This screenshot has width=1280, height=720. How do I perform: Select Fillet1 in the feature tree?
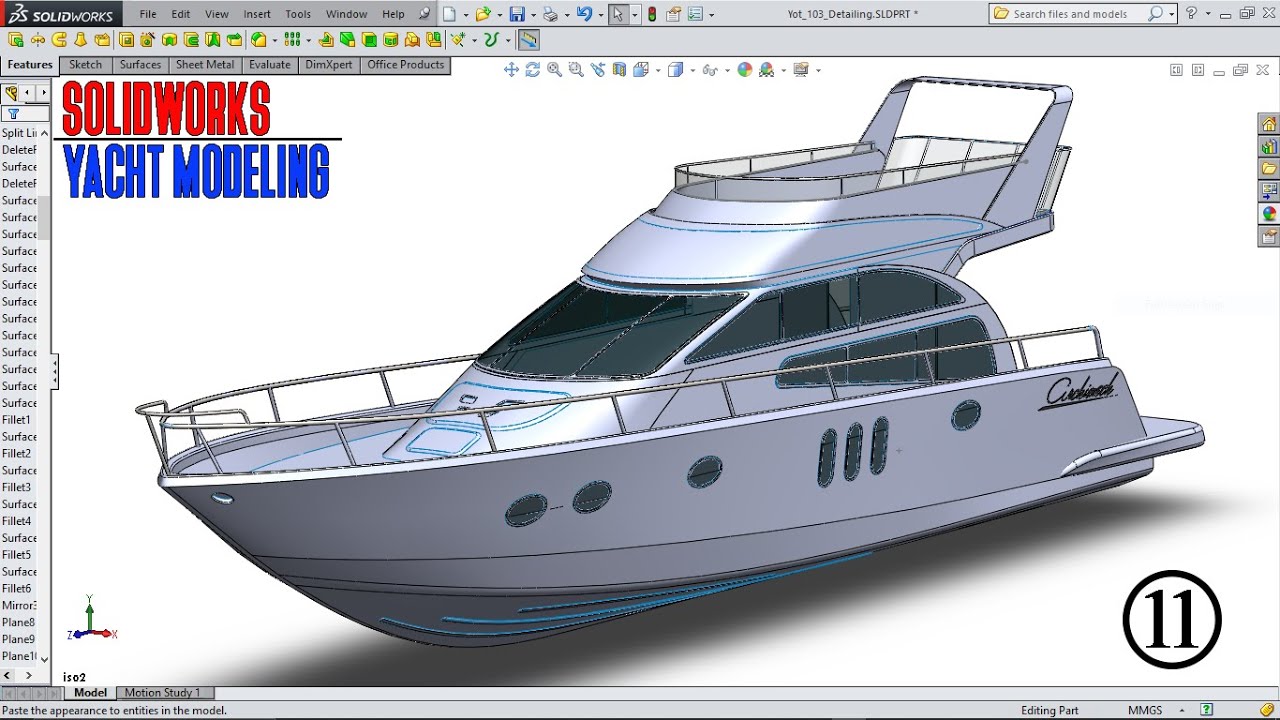17,420
